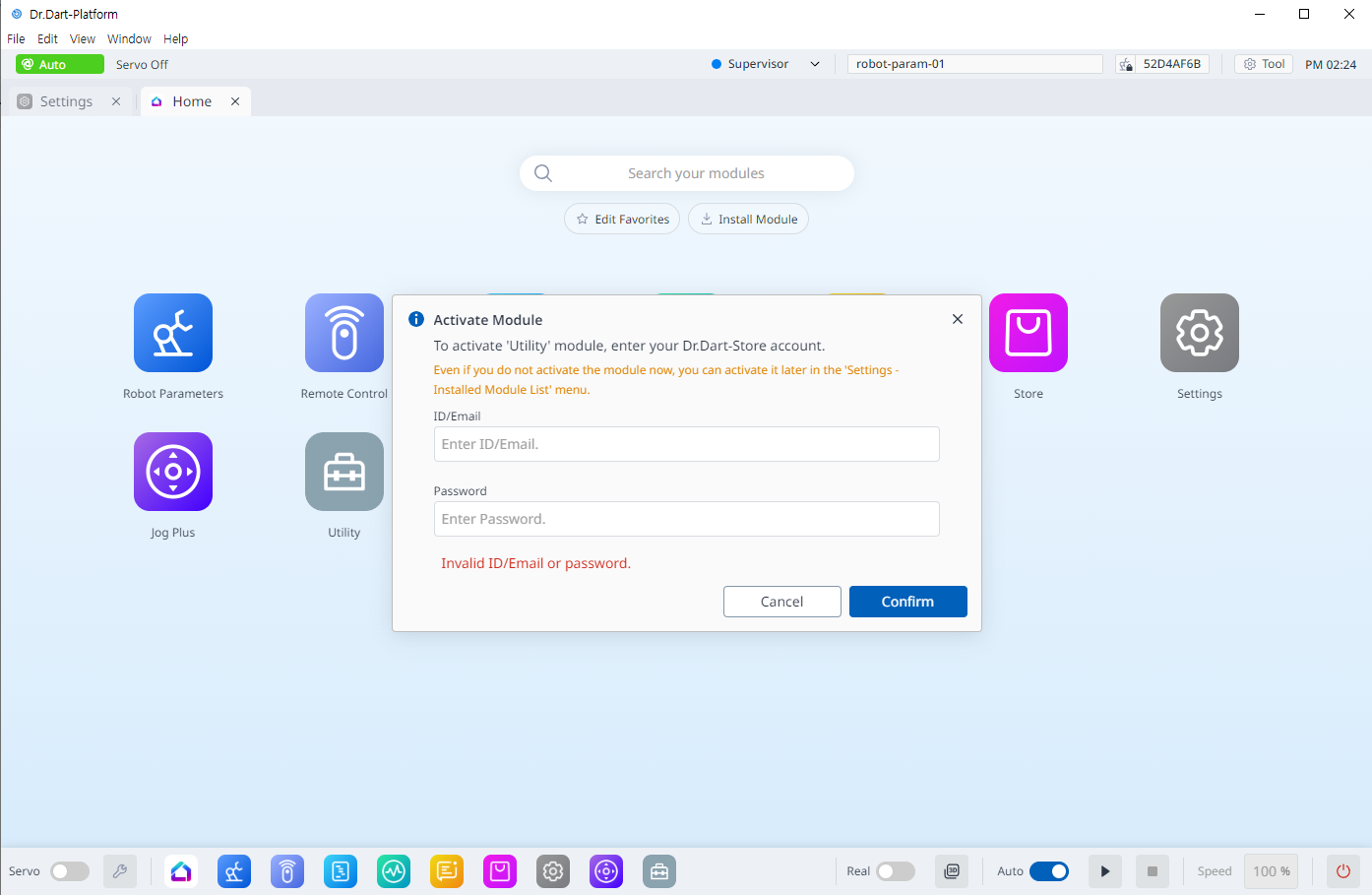Click the ID/Email input field
Screen dimensions: 1372x895
[x=686, y=444]
